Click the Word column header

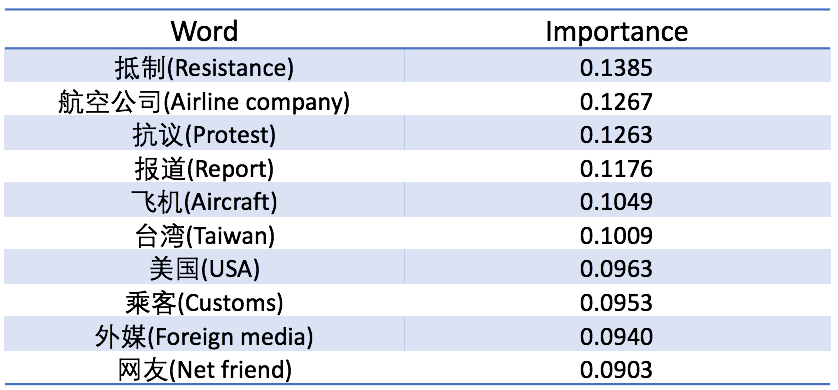pos(204,31)
